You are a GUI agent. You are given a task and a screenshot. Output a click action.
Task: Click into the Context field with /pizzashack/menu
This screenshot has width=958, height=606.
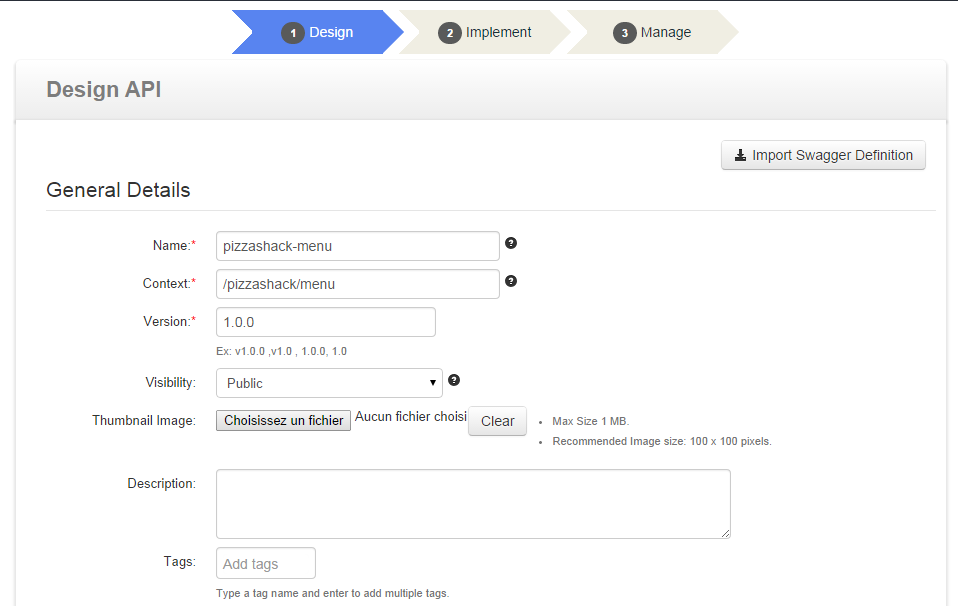tap(357, 284)
